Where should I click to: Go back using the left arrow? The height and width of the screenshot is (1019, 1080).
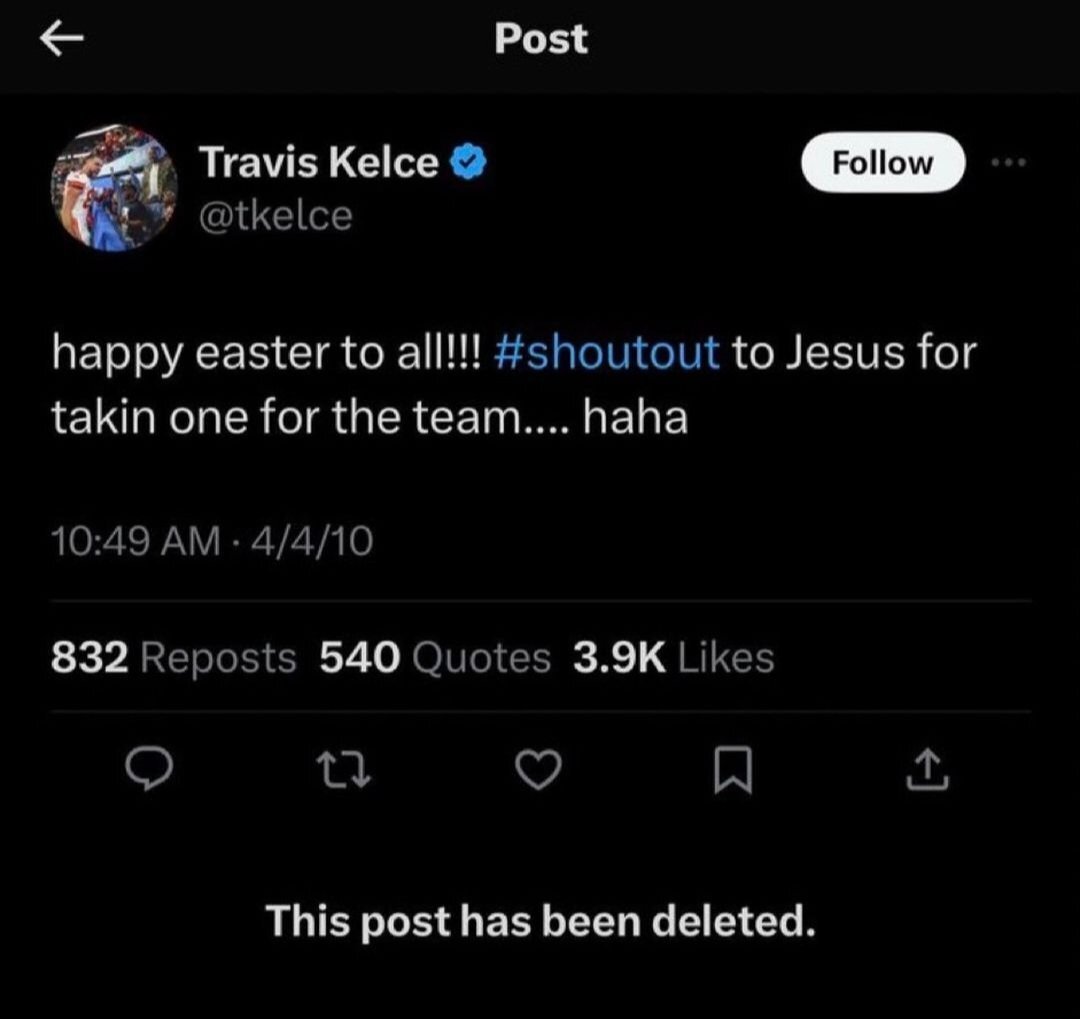pyautogui.click(x=61, y=40)
